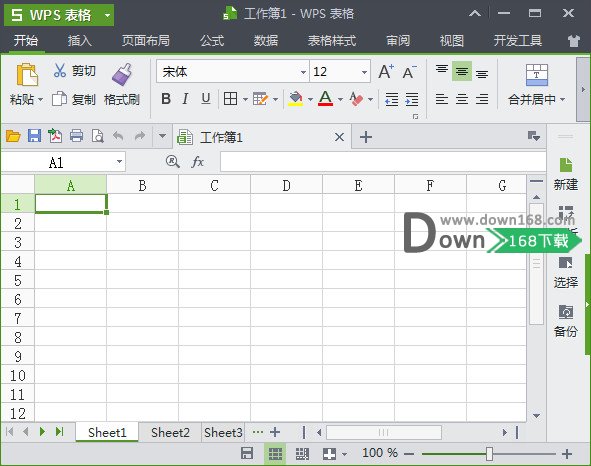The image size is (591, 466).
Task: Click the clear format eraser icon
Action: pos(356,99)
